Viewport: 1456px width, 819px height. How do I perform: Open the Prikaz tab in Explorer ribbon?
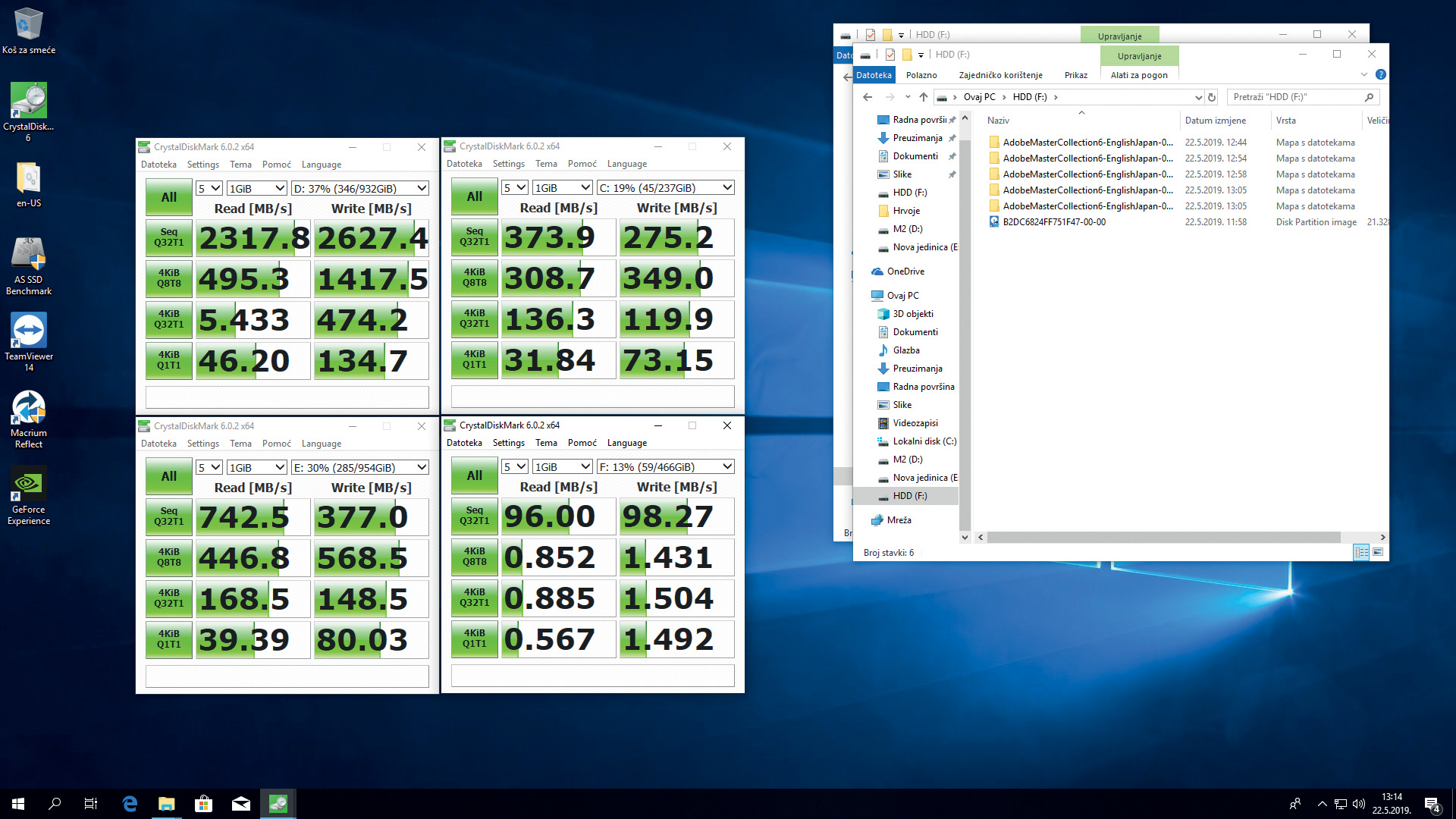(1075, 75)
